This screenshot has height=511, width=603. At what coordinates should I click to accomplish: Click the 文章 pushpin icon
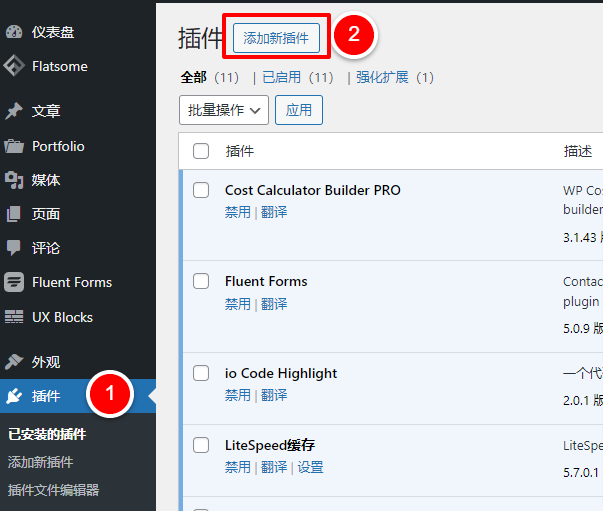14,111
